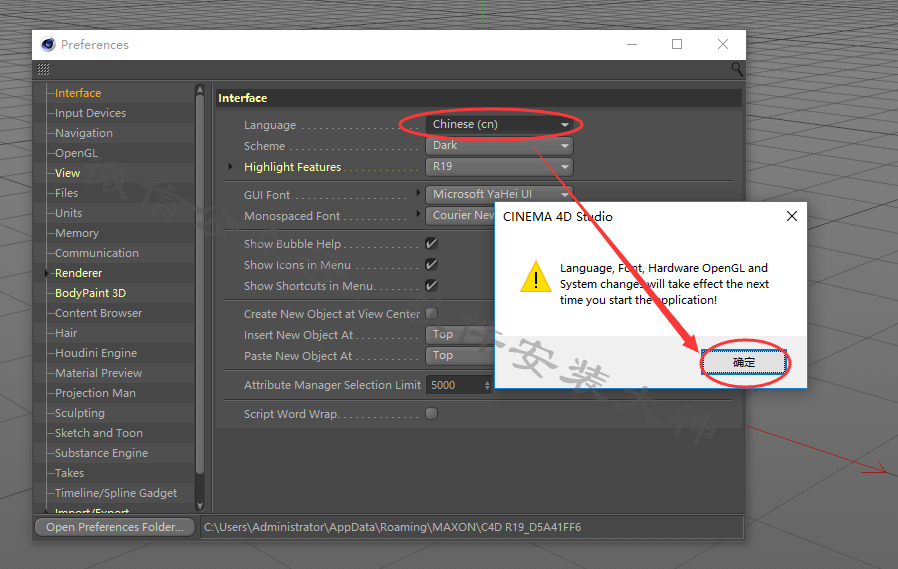898x569 pixels.
Task: Select Memory category
Action: tap(77, 233)
